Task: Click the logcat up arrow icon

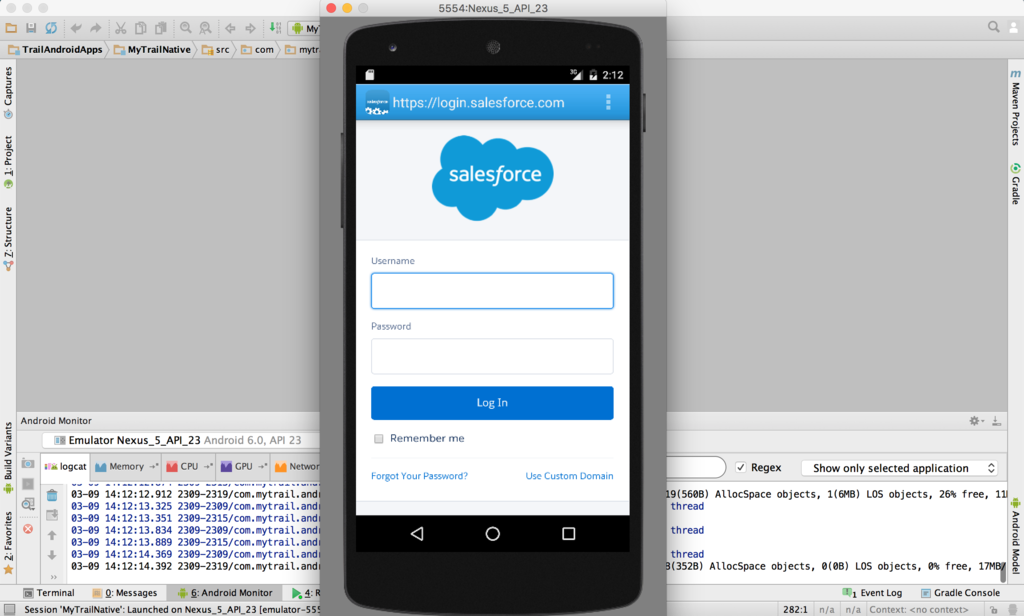Action: [52, 536]
